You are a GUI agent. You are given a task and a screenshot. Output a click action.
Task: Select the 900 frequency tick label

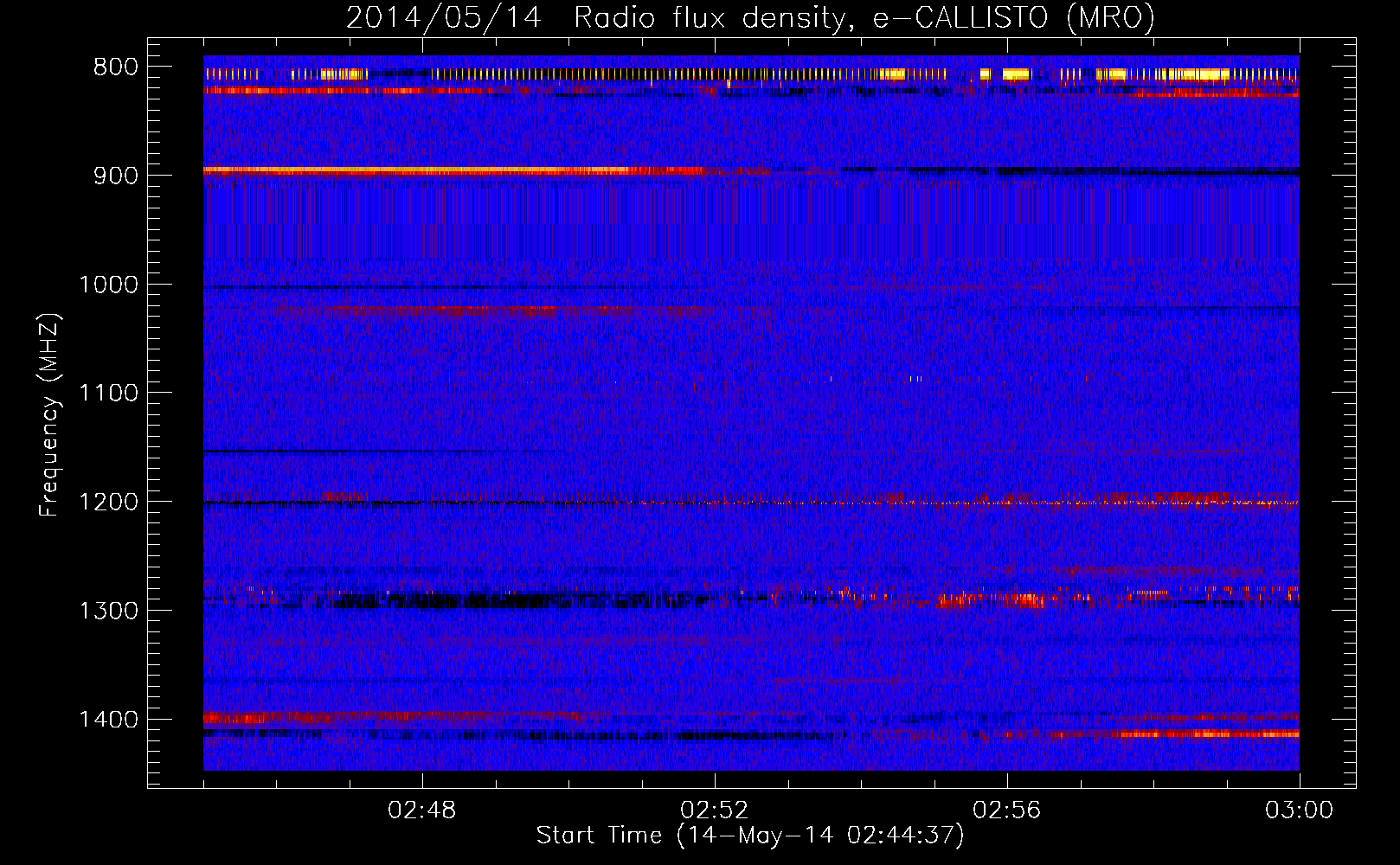116,176
